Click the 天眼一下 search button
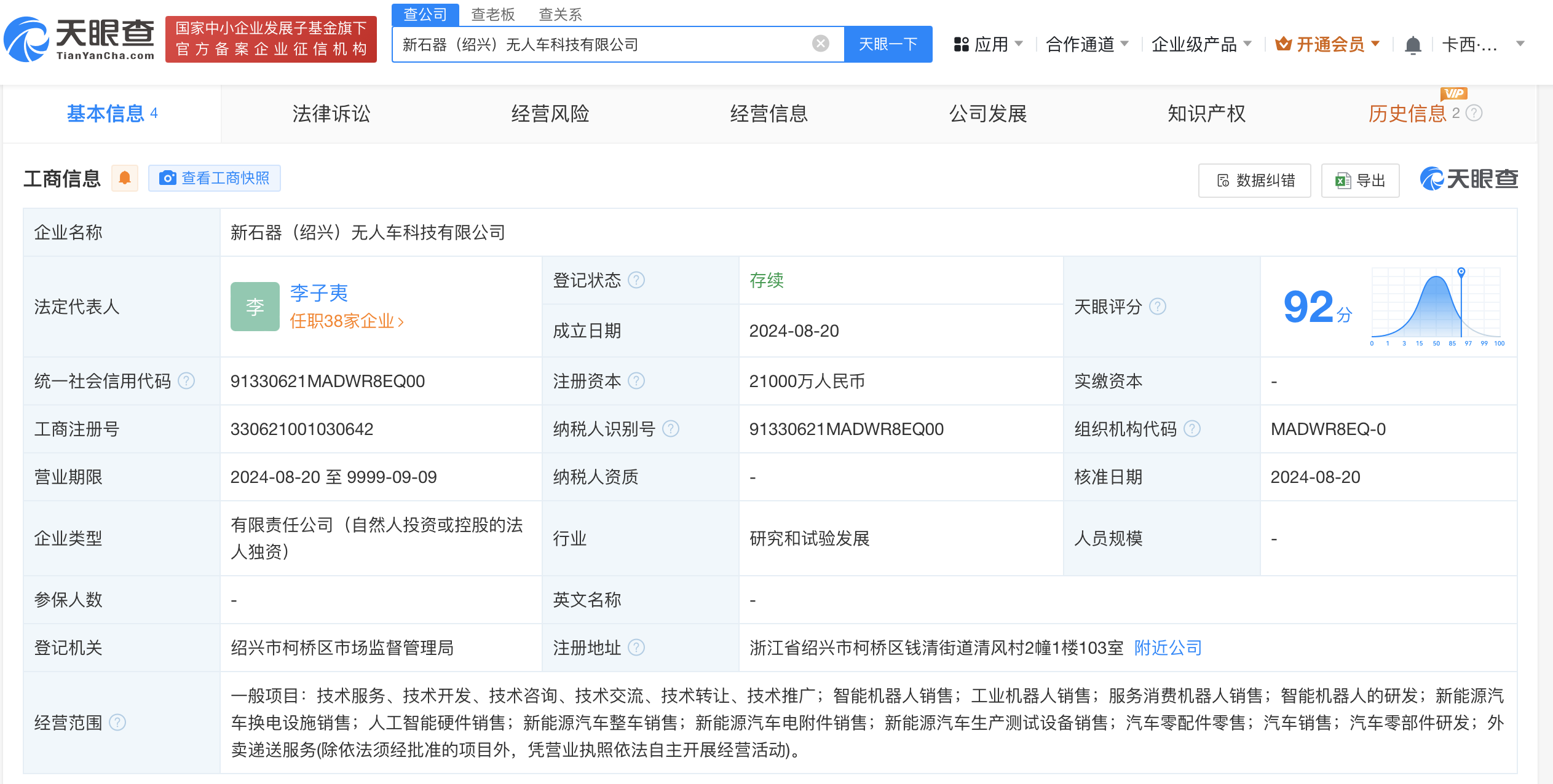 tap(888, 44)
